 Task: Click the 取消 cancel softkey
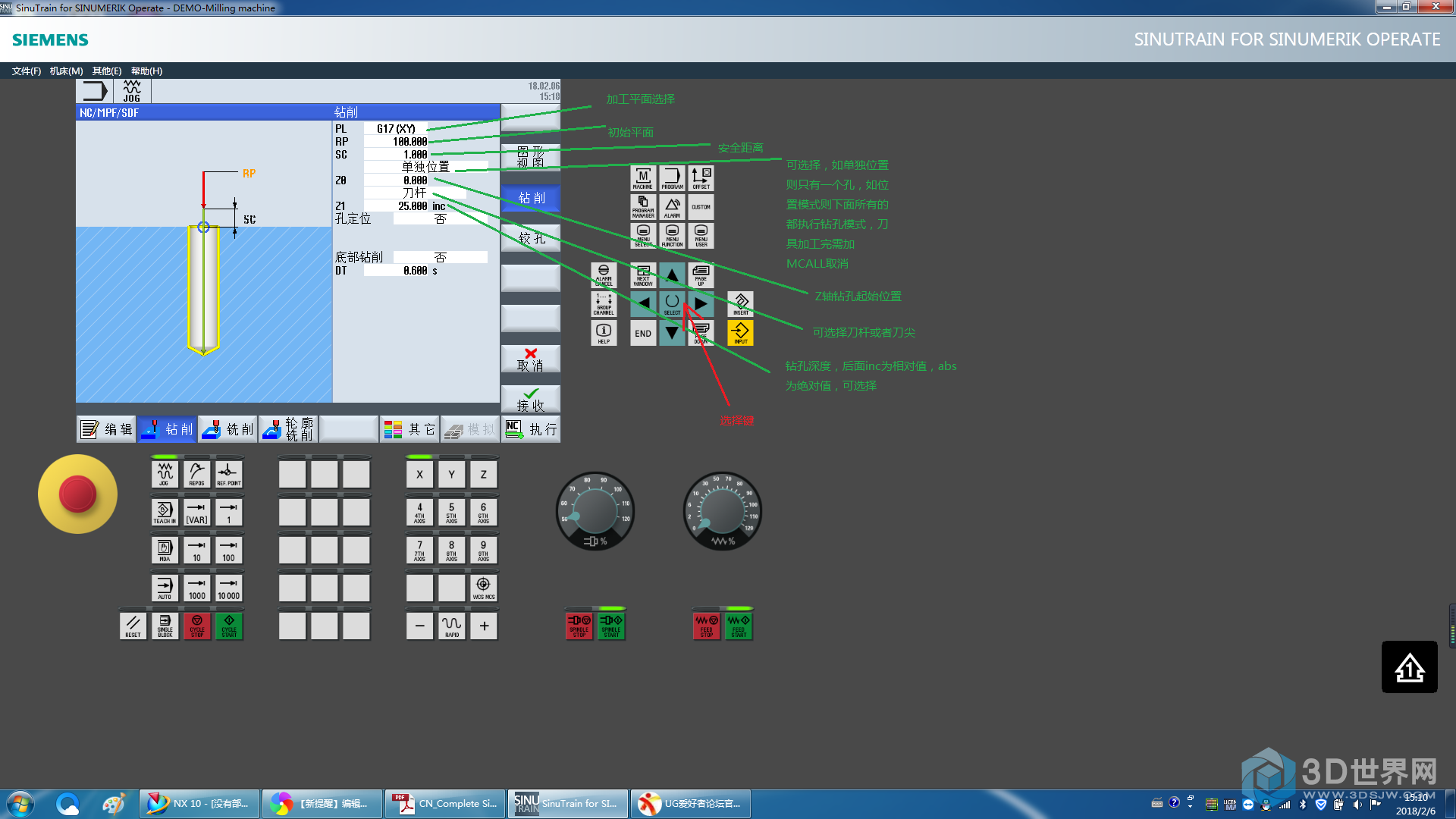[x=531, y=359]
